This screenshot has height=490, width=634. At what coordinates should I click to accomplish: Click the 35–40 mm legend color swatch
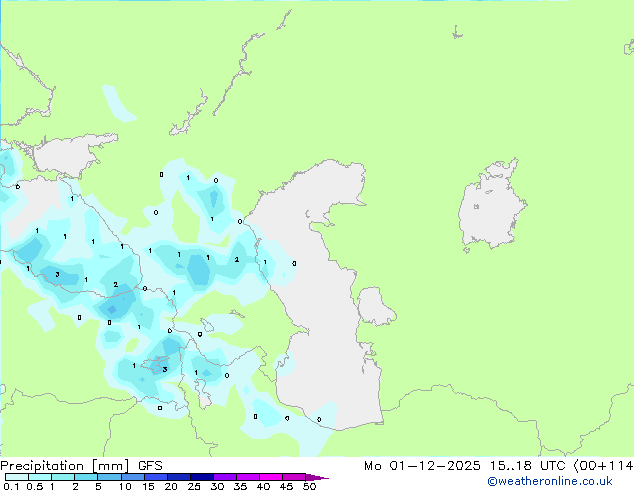coord(247,477)
